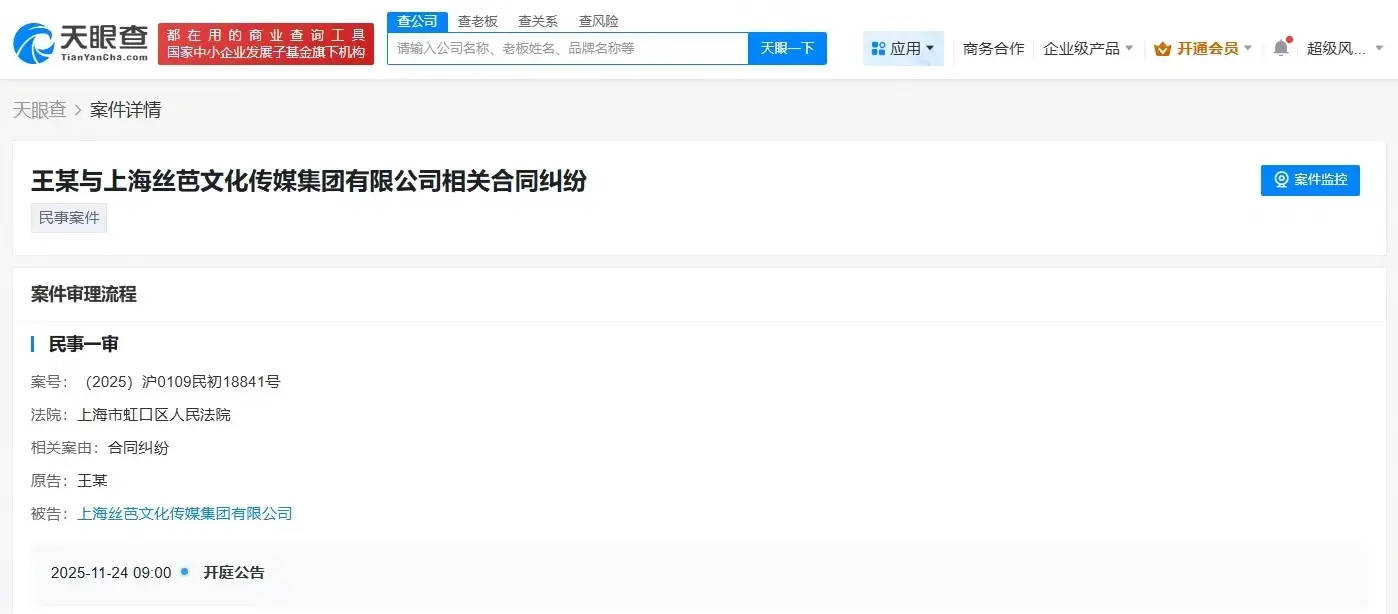Click the 应用 grid icon
Screen dimensions: 1398x614
(x=879, y=48)
